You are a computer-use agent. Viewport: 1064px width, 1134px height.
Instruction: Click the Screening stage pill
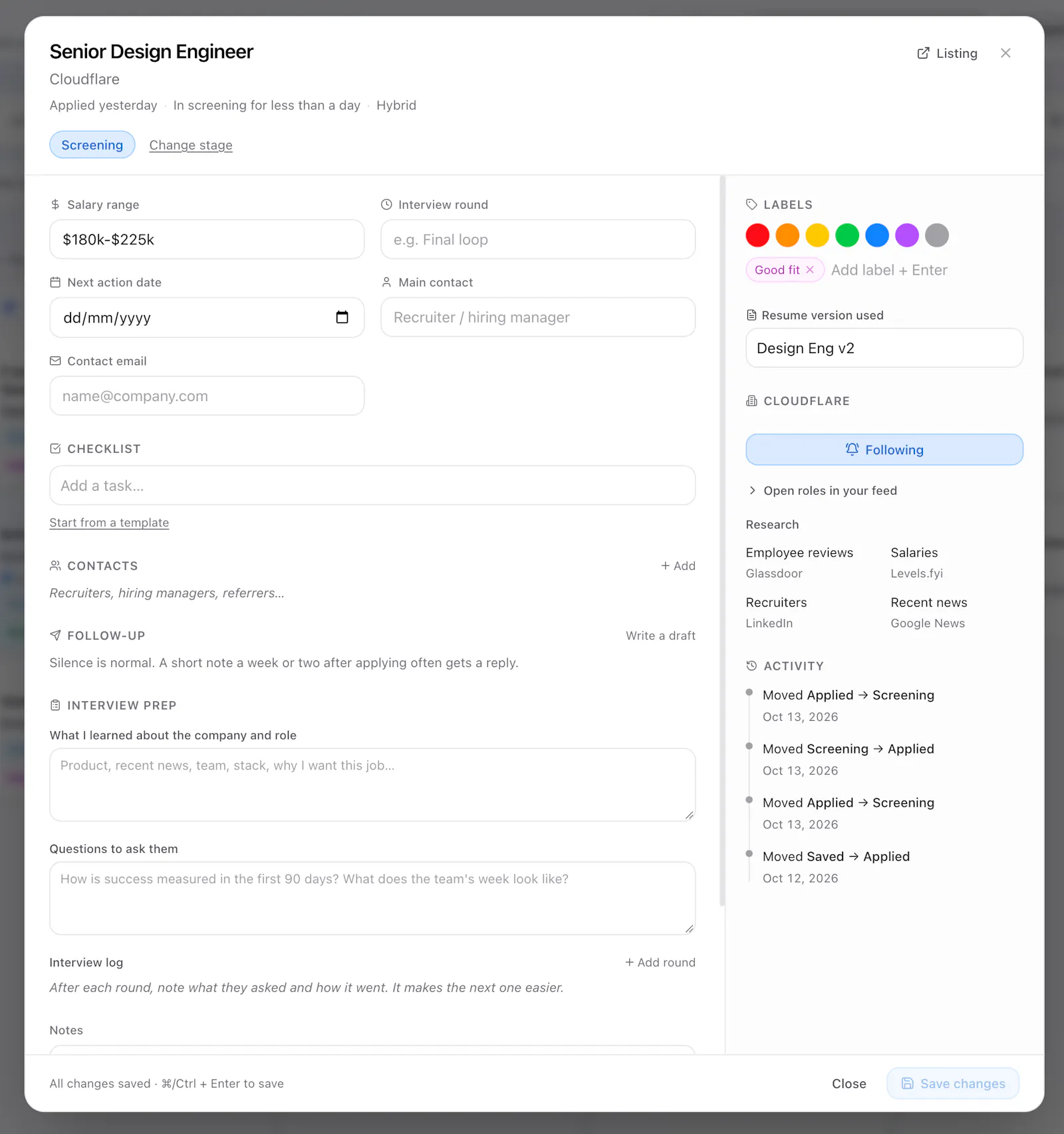point(92,145)
